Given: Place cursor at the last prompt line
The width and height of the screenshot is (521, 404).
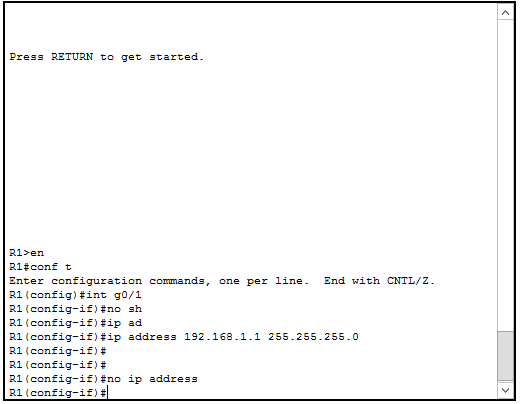Looking at the screenshot, I should click(x=107, y=393).
